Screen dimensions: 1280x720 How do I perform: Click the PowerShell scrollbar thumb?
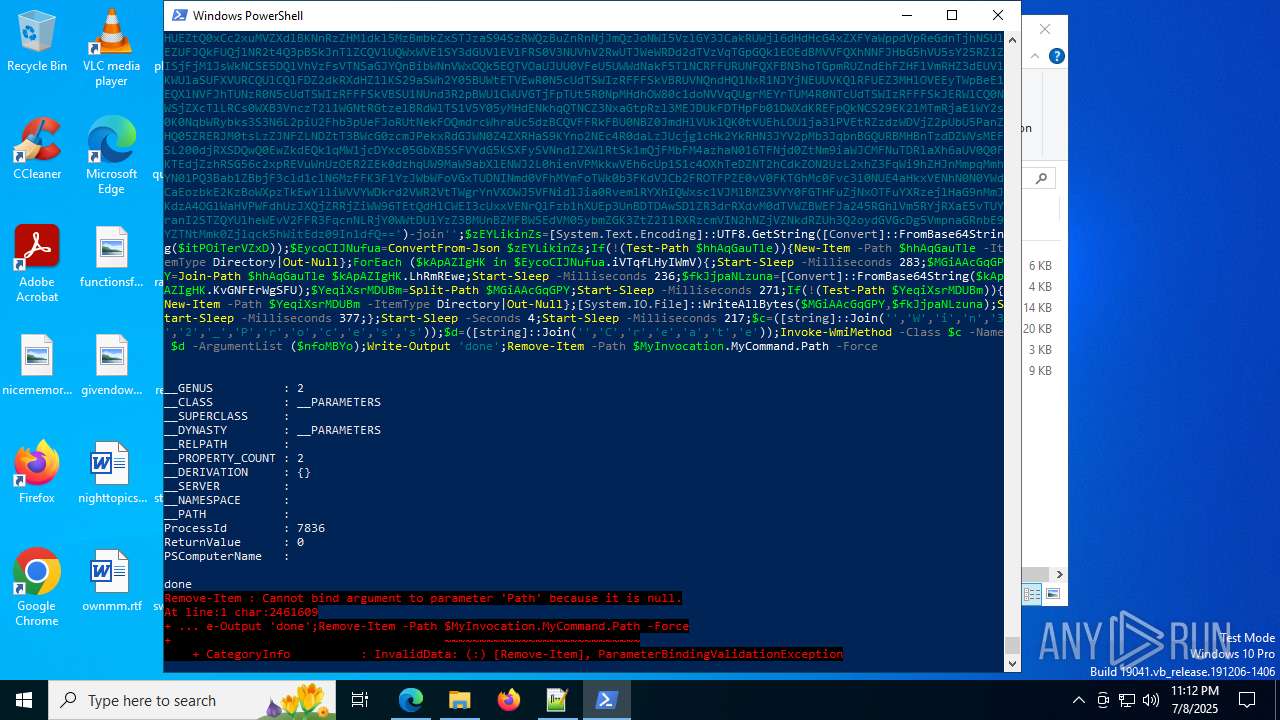pos(1012,645)
